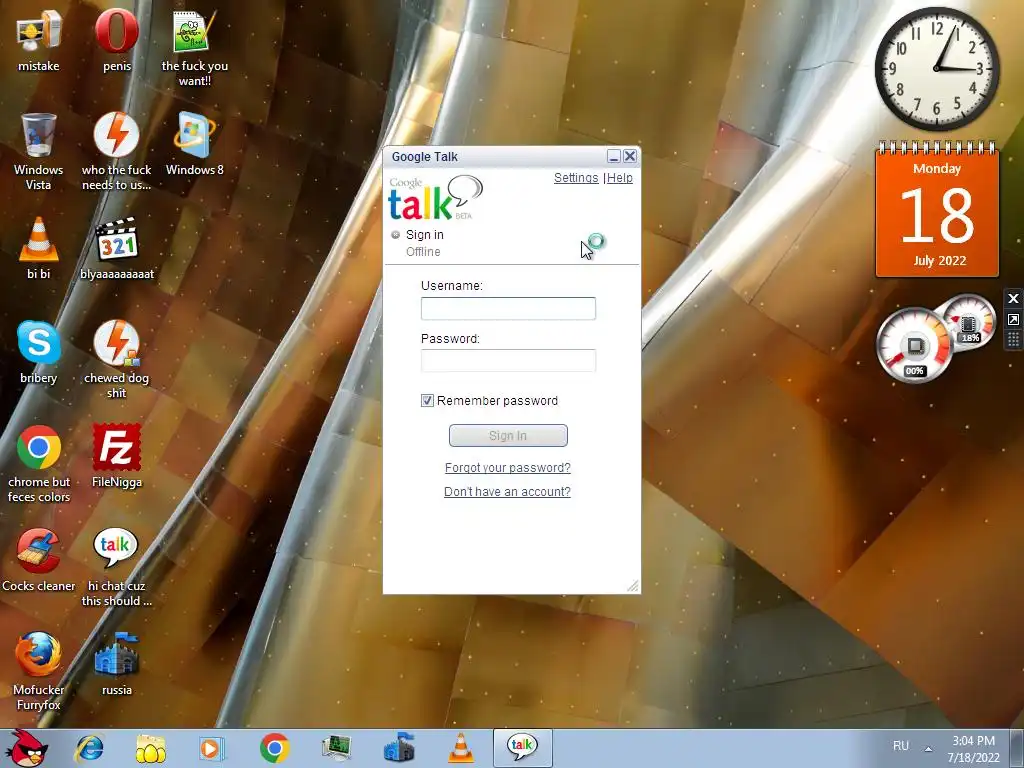
Task: Switch to Google Talk taskbar button
Action: click(522, 748)
